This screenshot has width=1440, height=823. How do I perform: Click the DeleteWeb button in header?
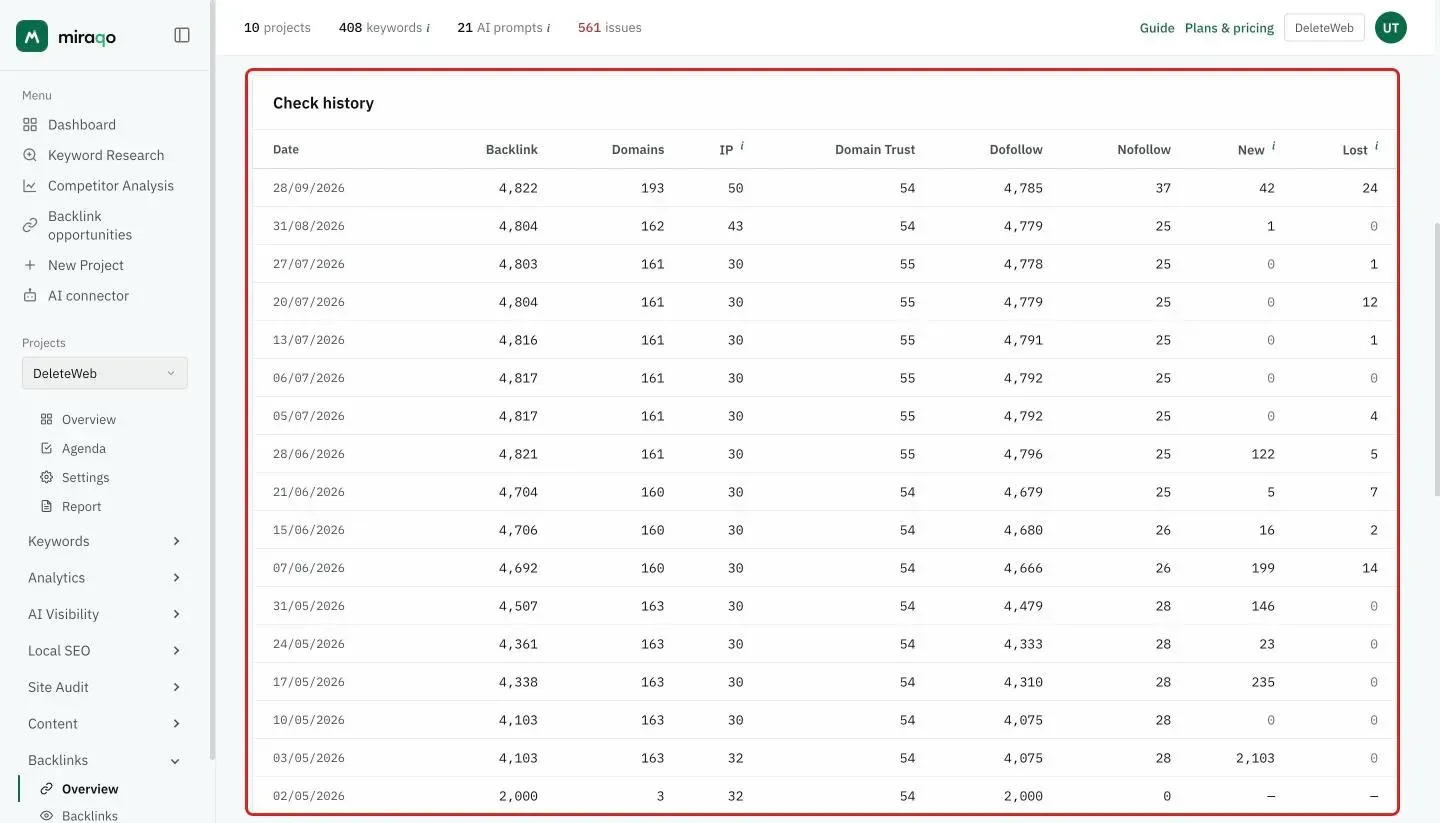[x=1324, y=28]
